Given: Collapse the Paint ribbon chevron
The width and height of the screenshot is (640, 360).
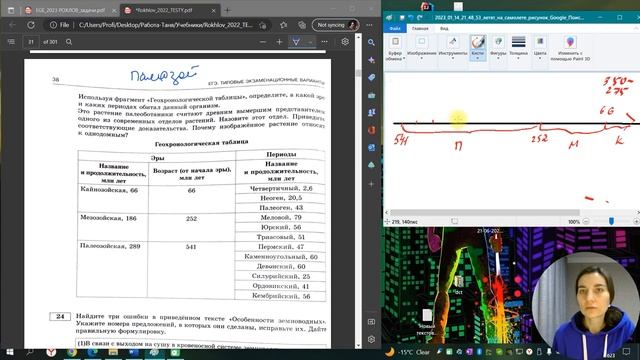Looking at the screenshot, I should tap(636, 29).
